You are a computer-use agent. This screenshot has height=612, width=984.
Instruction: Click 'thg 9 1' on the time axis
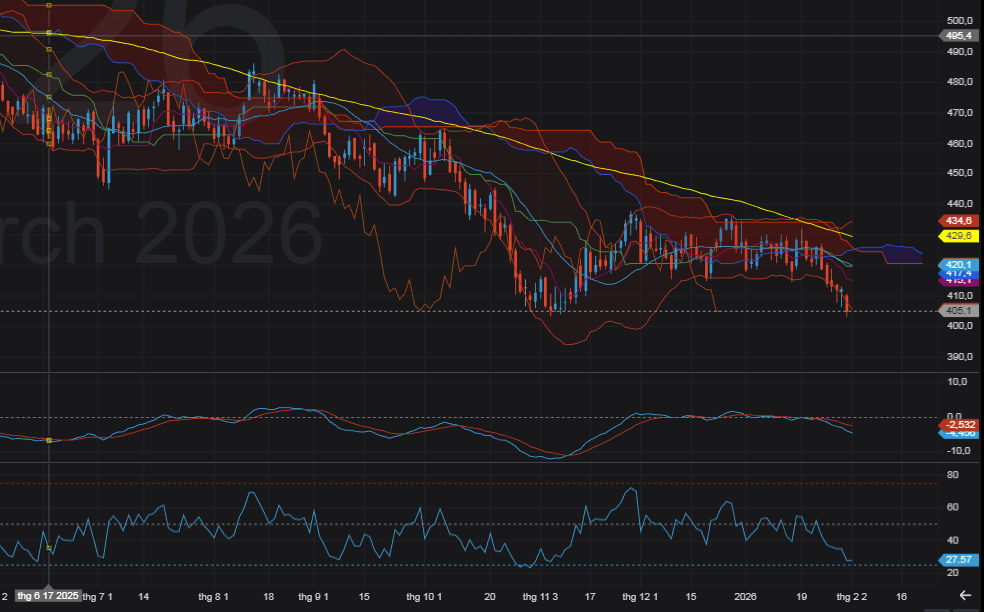(x=313, y=596)
